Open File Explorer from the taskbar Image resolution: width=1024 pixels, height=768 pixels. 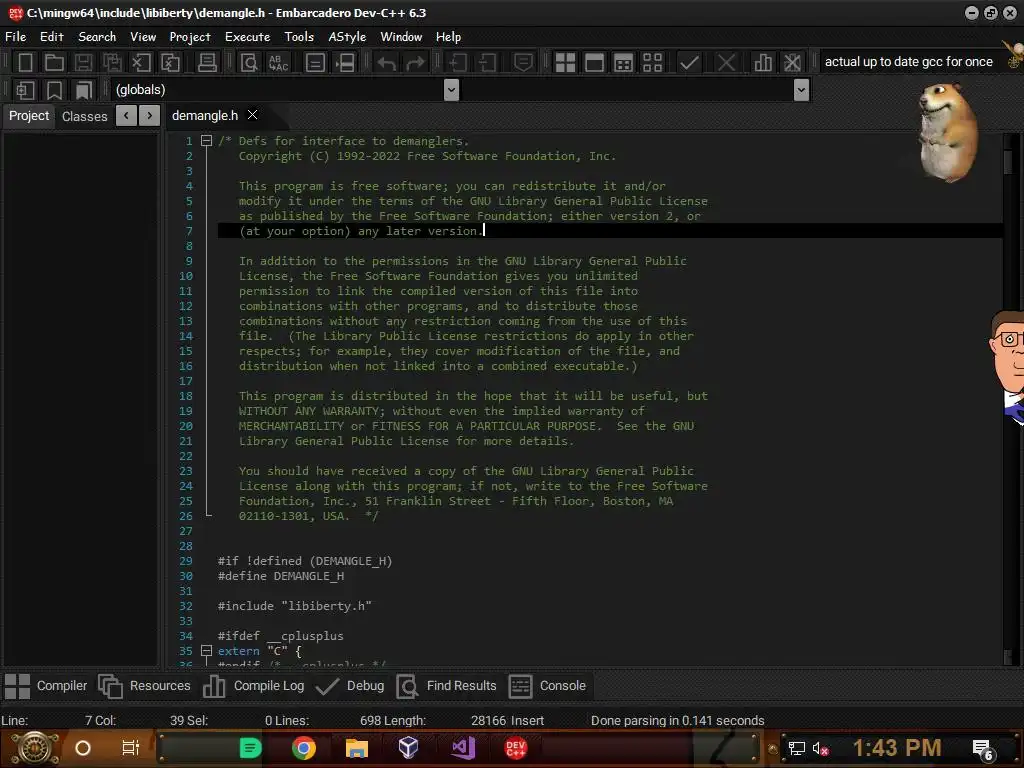tap(357, 748)
